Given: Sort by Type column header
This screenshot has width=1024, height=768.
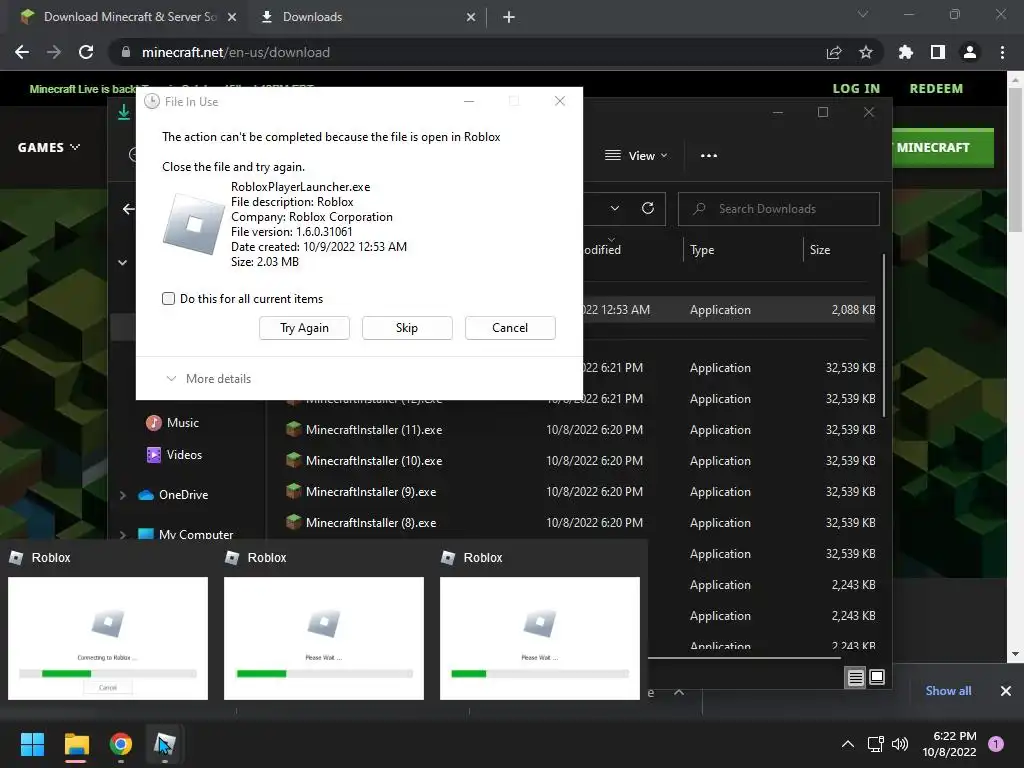Looking at the screenshot, I should 702,249.
